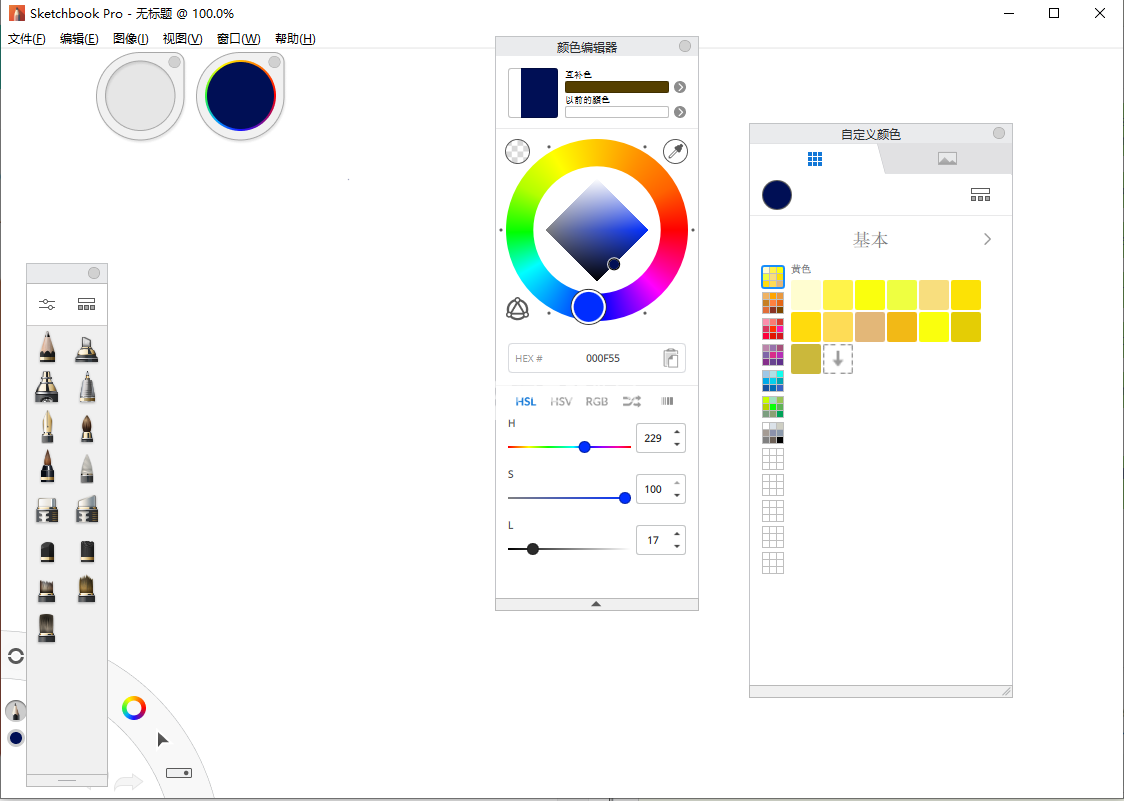The image size is (1124, 801).
Task: Select the HSL color mode
Action: point(526,401)
